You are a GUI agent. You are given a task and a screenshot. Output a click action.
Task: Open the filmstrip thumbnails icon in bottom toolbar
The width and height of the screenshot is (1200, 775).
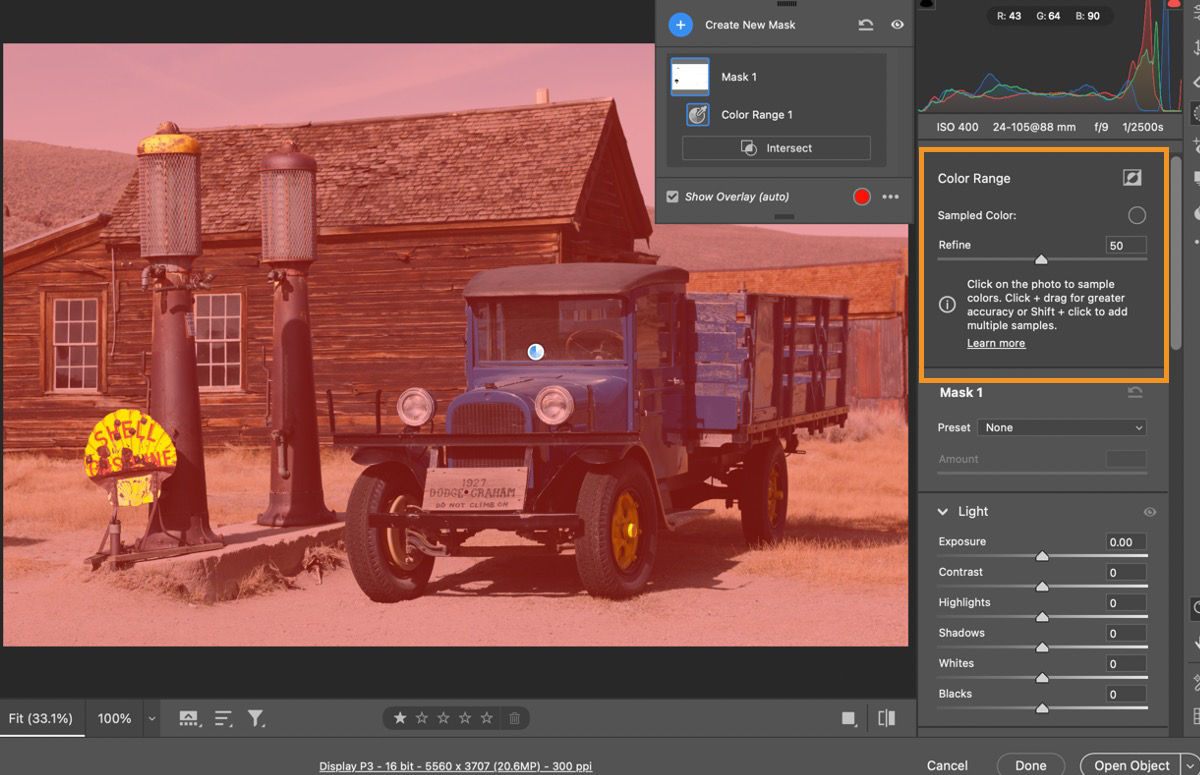pos(189,718)
